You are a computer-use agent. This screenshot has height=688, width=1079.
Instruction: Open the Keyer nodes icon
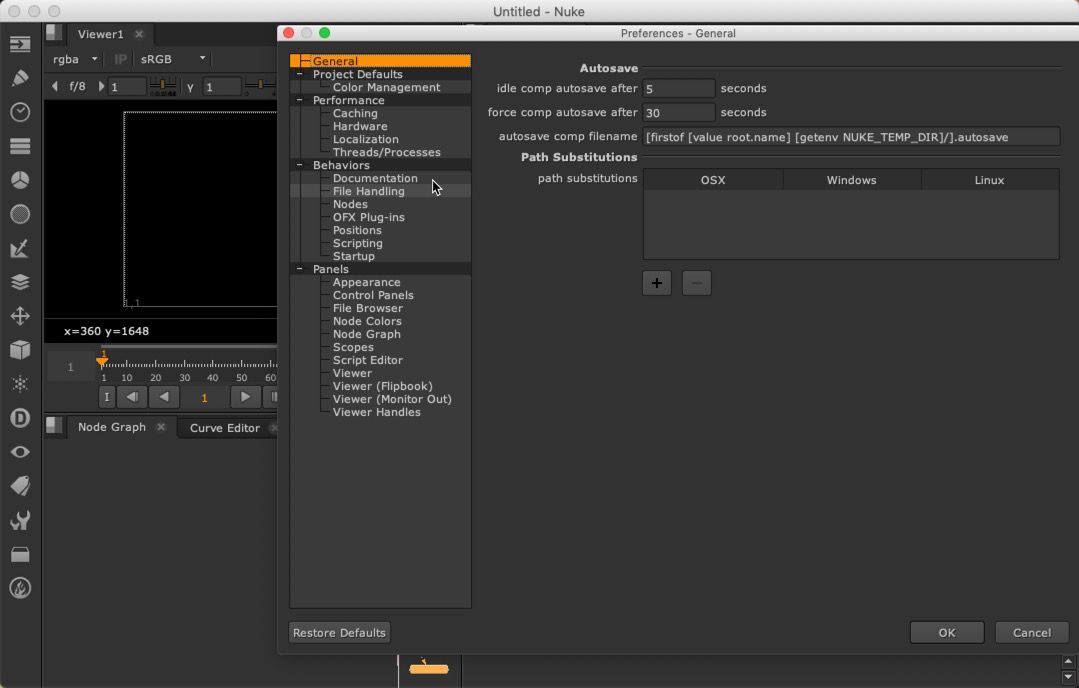[x=20, y=248]
